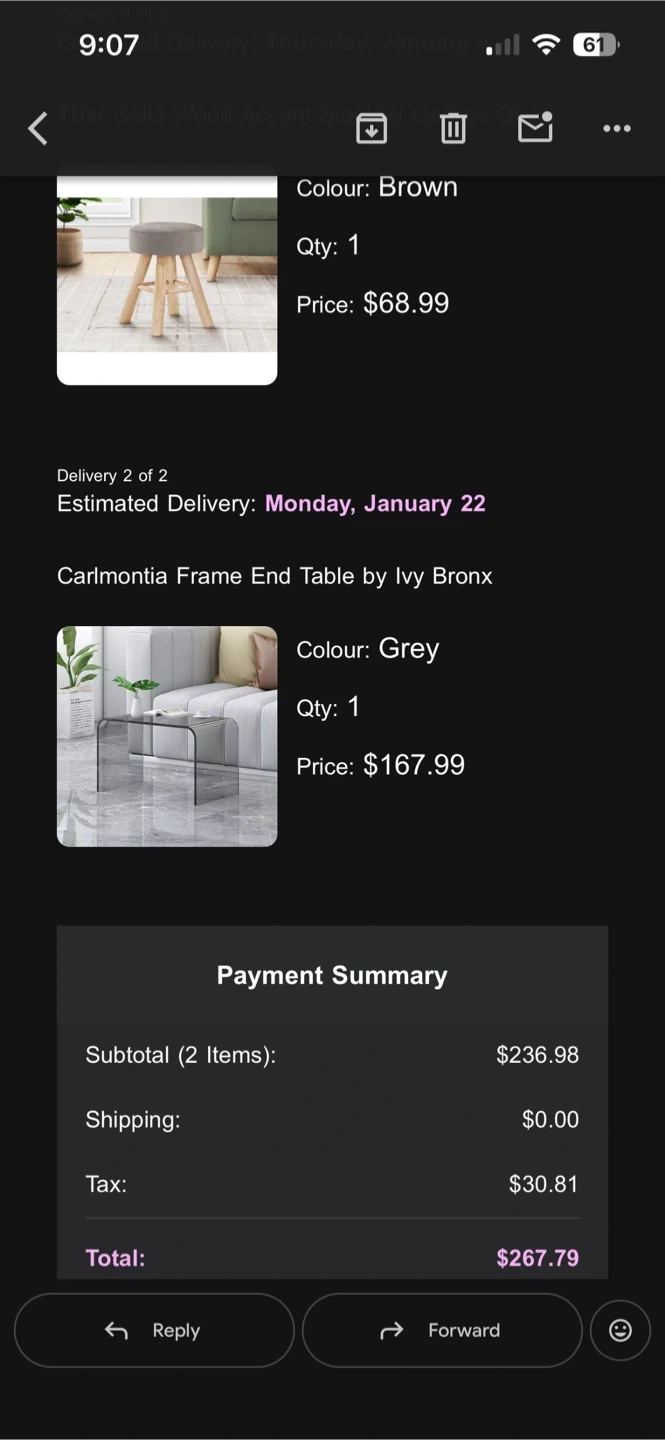
Task: Tap the Payment Summary heading
Action: 332,975
